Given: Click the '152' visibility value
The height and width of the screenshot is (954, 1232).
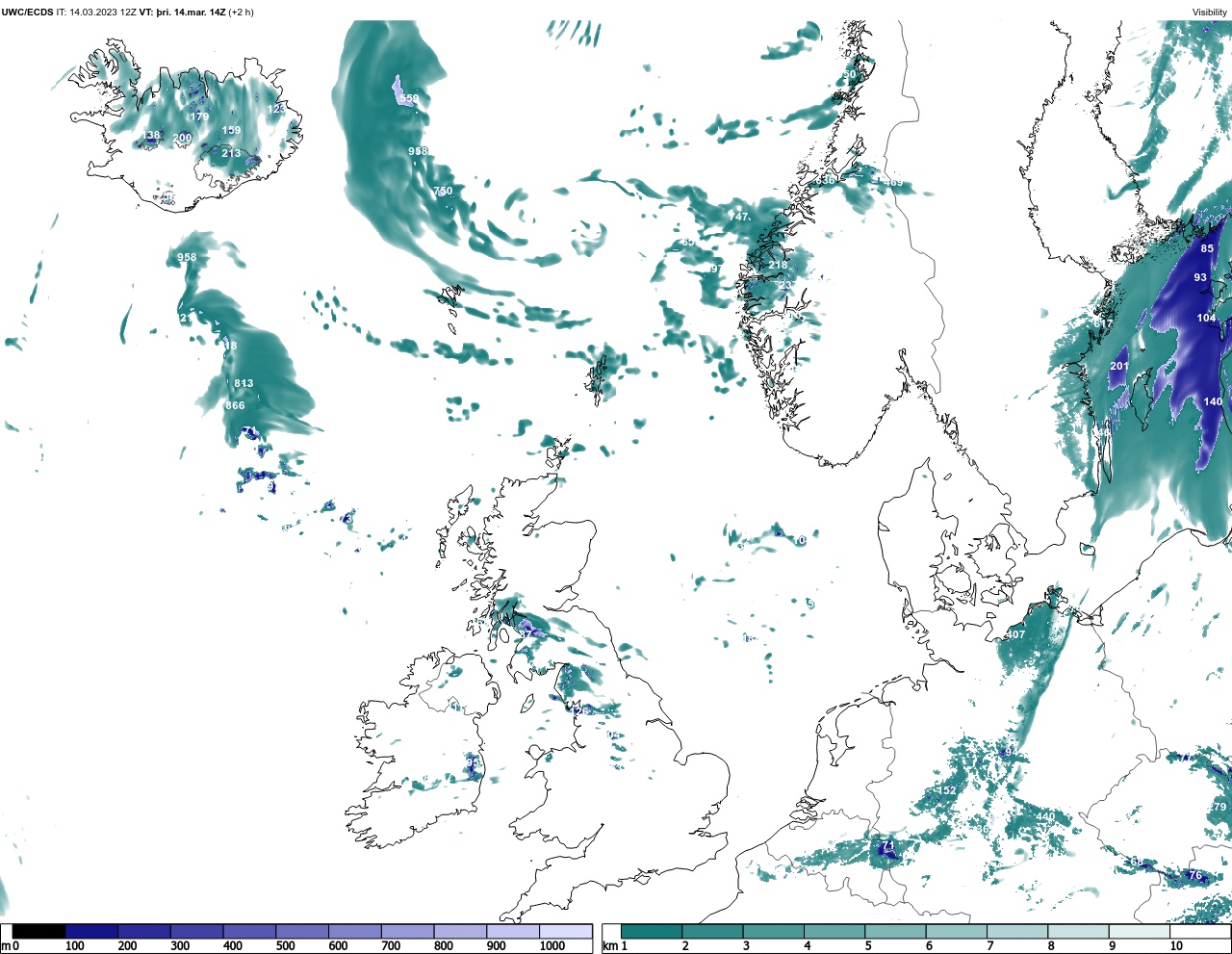Looking at the screenshot, I should click(947, 791).
